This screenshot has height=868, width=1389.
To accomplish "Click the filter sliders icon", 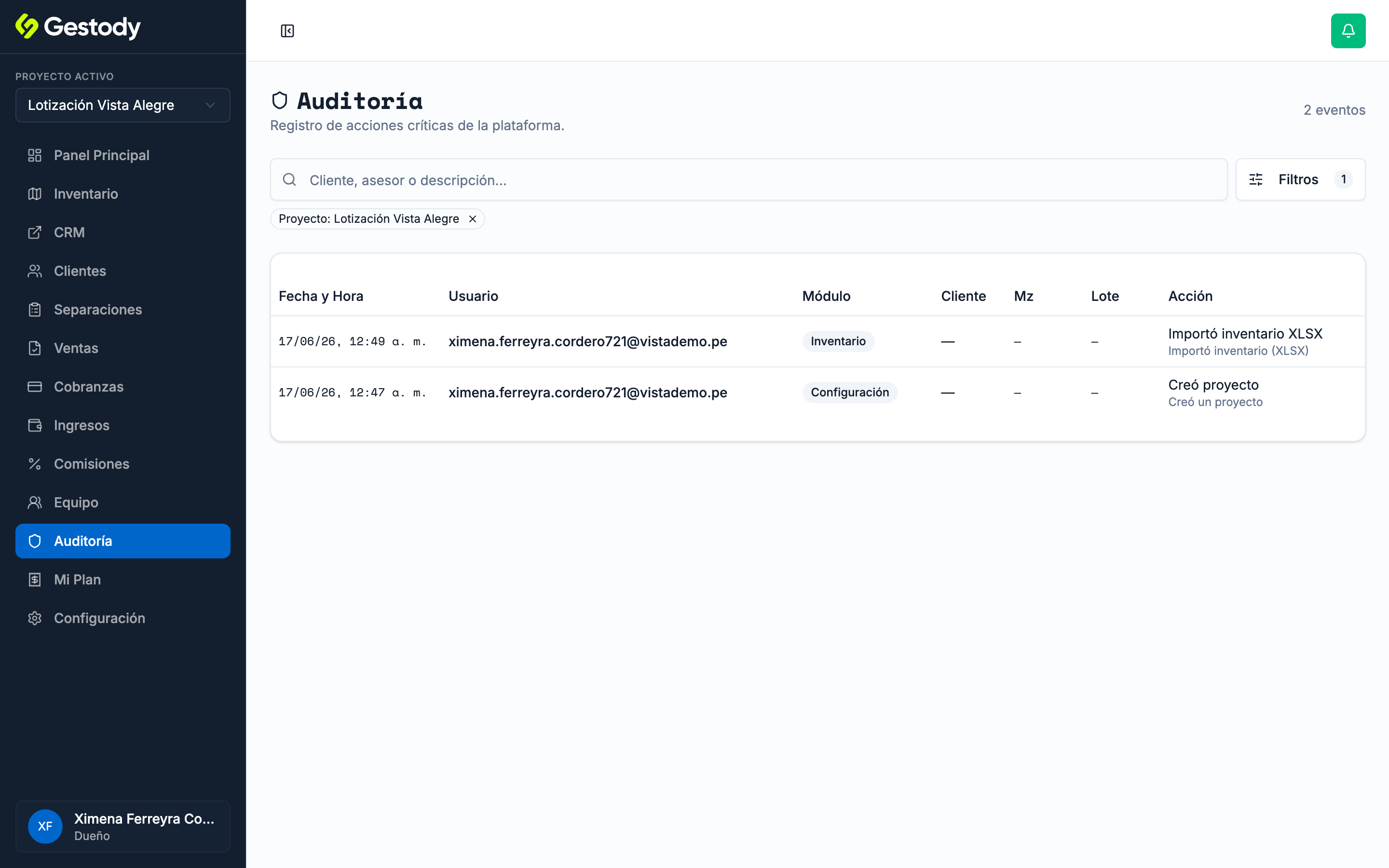I will tap(1256, 180).
